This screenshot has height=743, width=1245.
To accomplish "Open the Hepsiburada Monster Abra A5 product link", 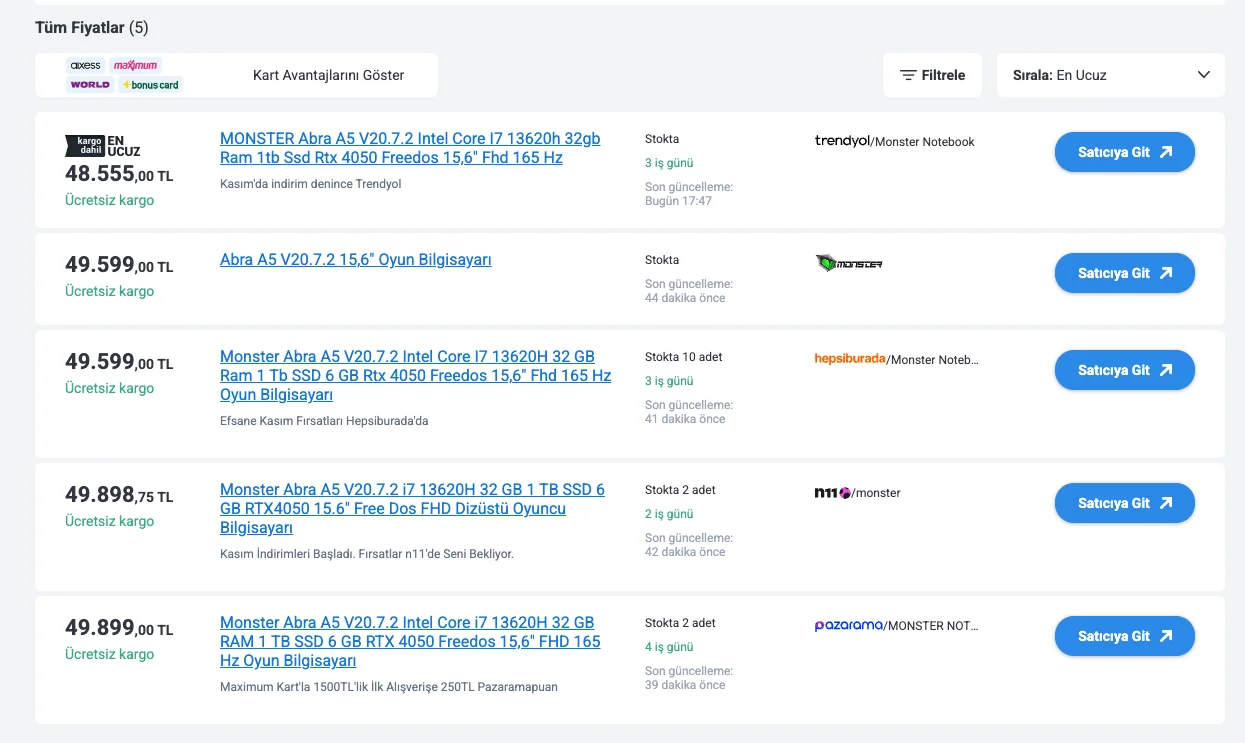I will [415, 376].
